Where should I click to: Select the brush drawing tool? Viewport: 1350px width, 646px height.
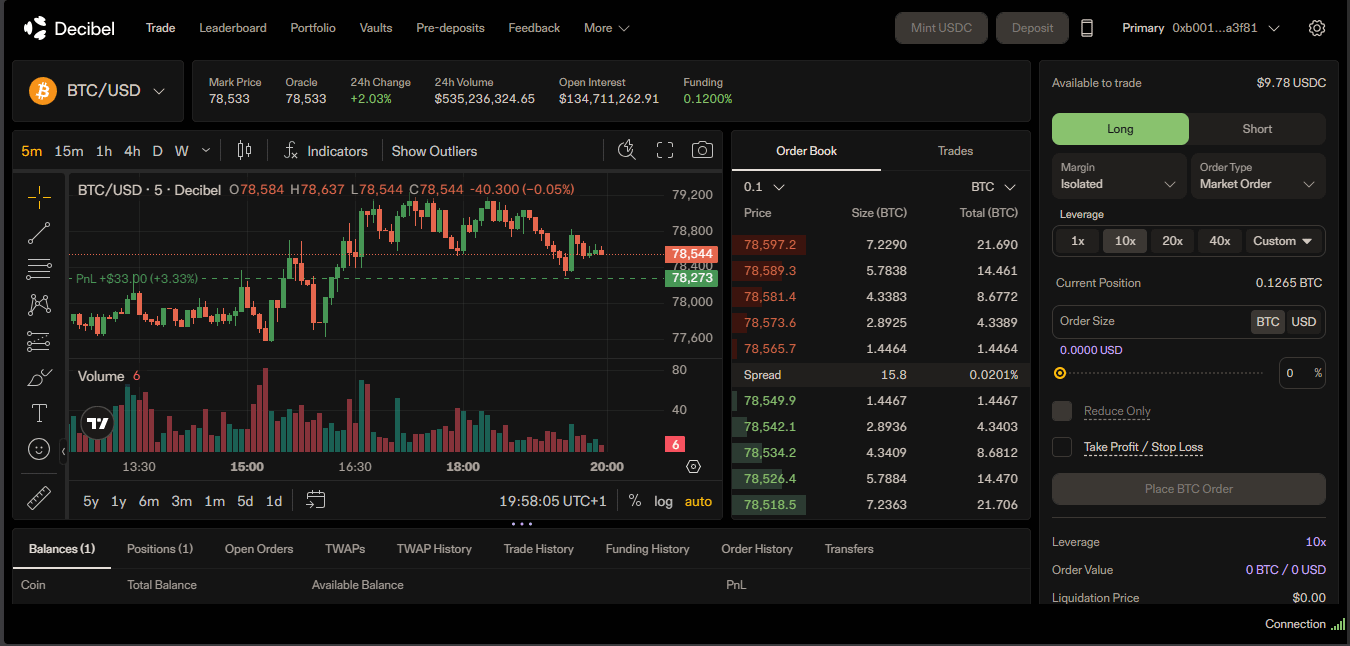tap(39, 377)
